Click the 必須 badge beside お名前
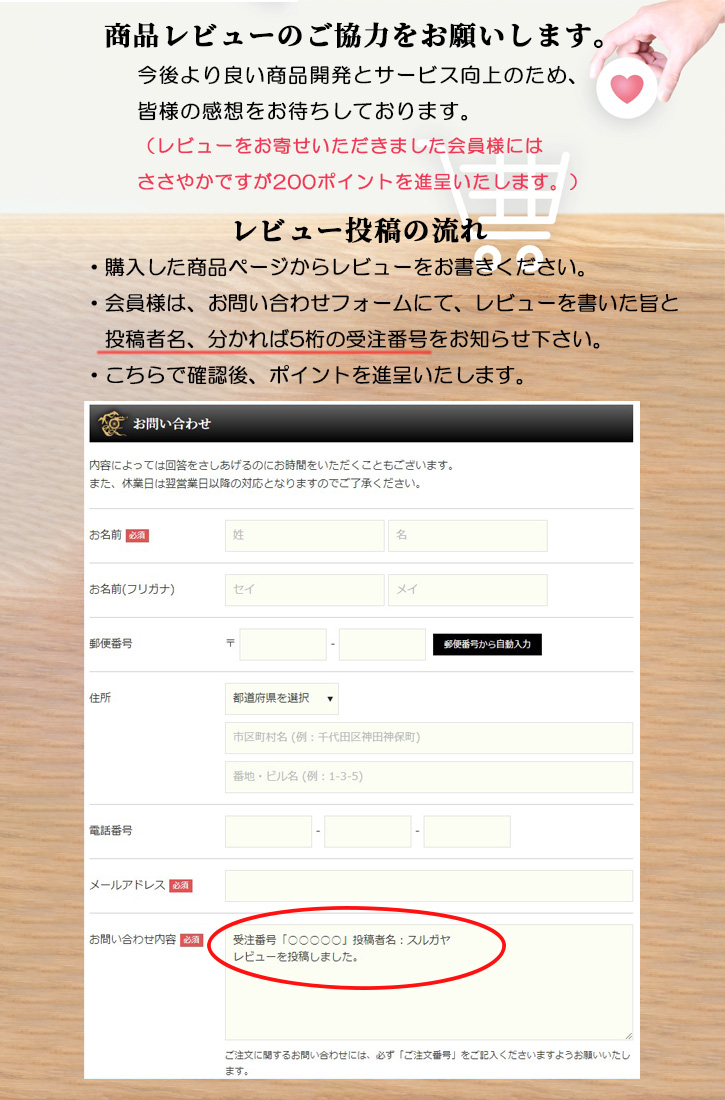 137,536
